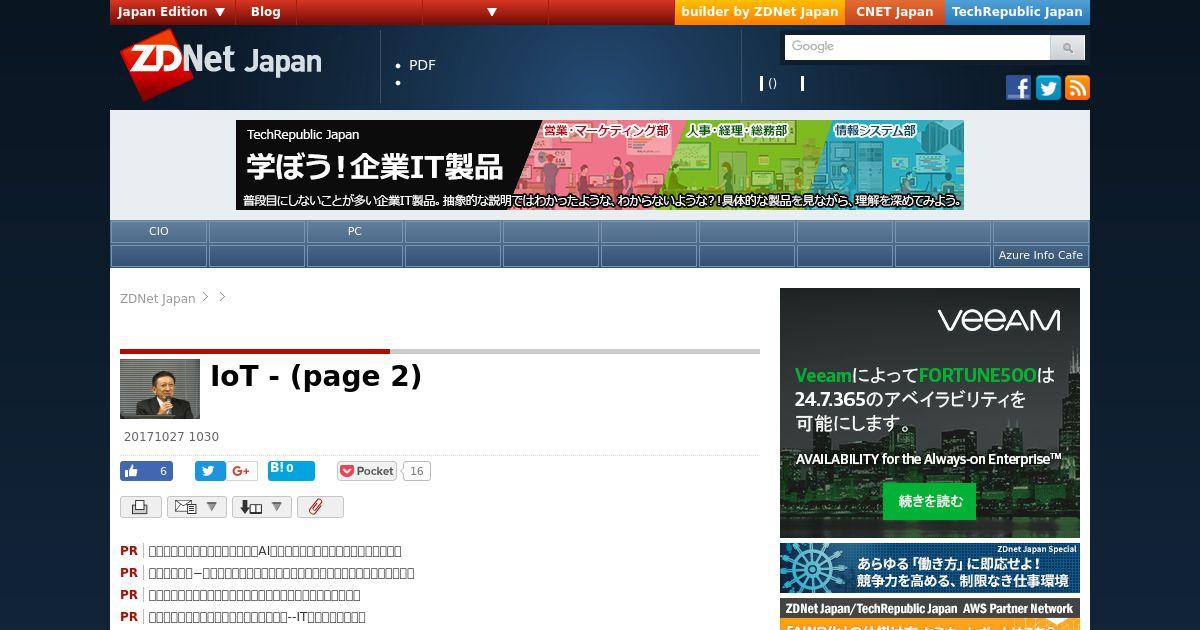Screen dimensions: 1200x630
Task: Open the first PR link mentioning AI
Action: [275, 551]
